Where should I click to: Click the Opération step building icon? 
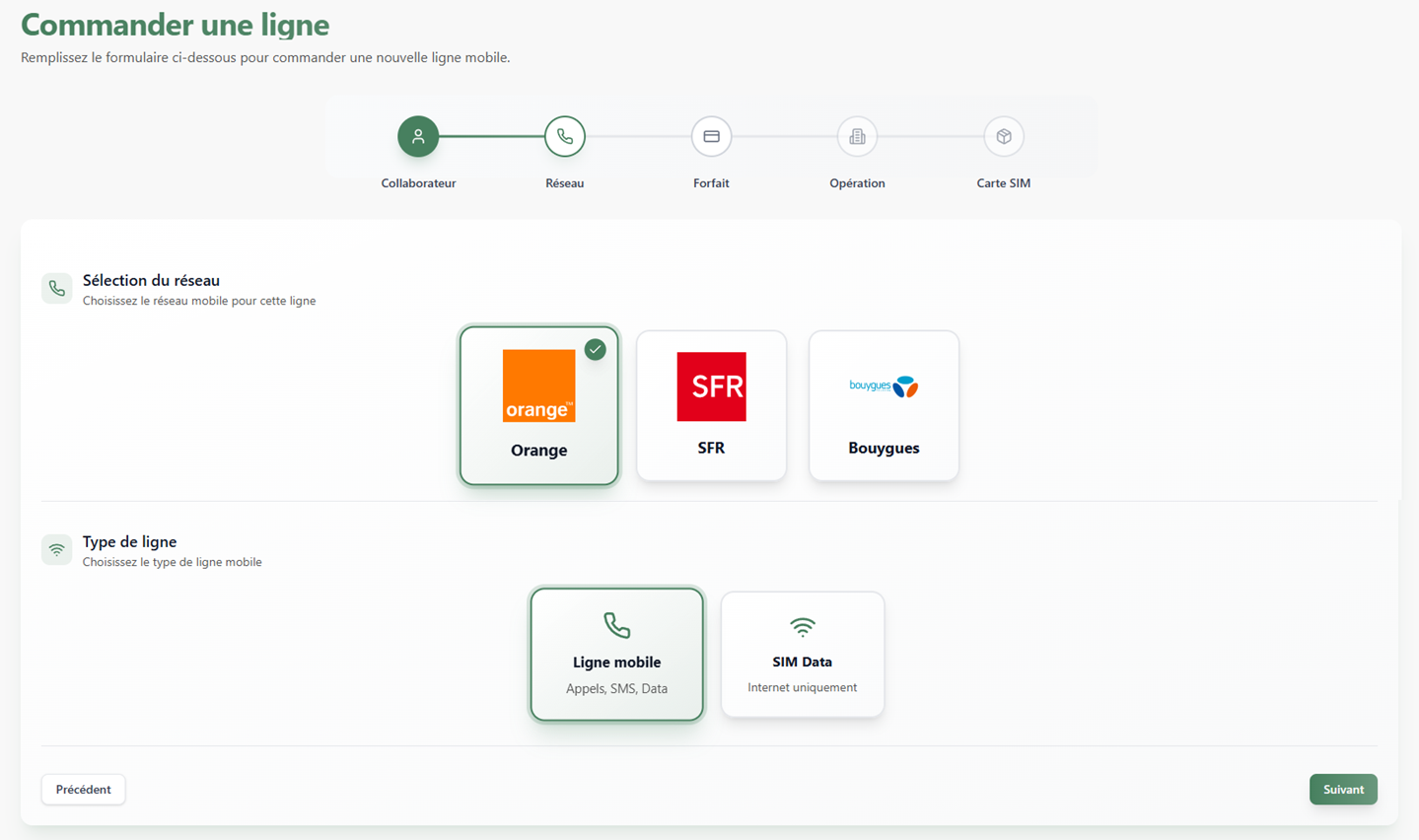(x=857, y=136)
